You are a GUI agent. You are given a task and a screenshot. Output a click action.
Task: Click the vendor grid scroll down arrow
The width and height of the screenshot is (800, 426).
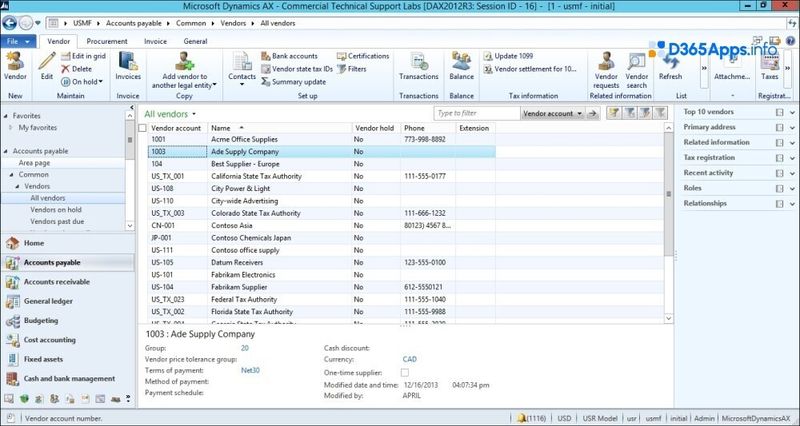pos(668,318)
